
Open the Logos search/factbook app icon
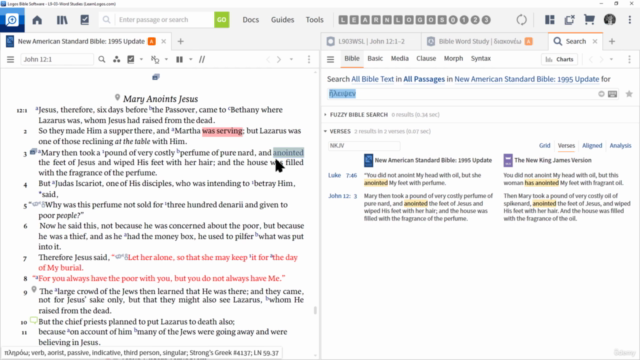point(12,20)
